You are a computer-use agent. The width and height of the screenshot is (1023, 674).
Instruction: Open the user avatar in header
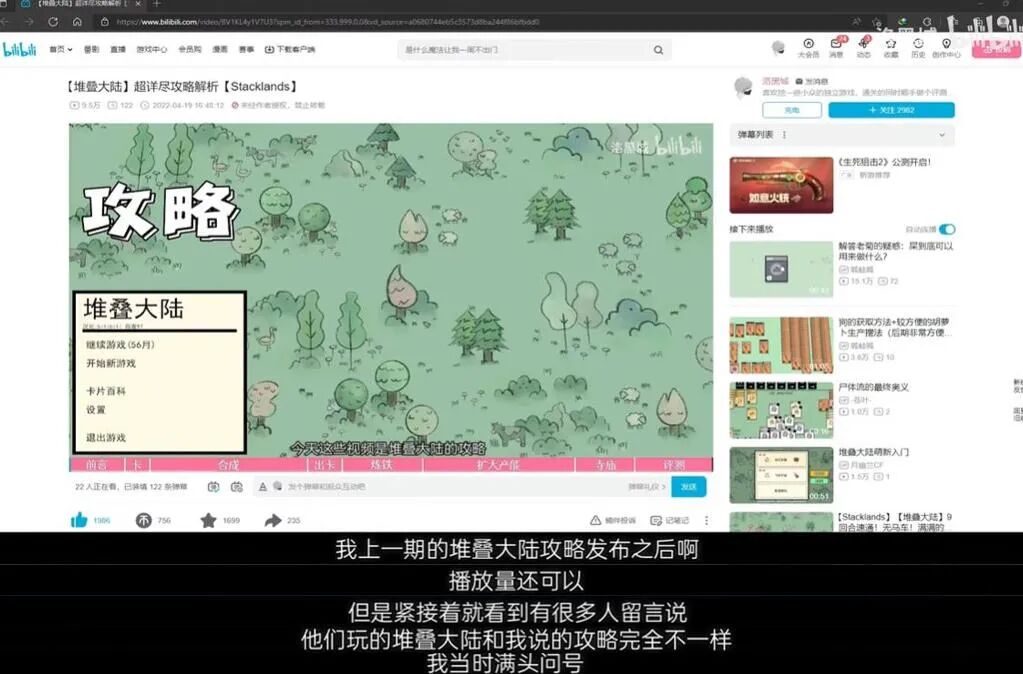778,48
